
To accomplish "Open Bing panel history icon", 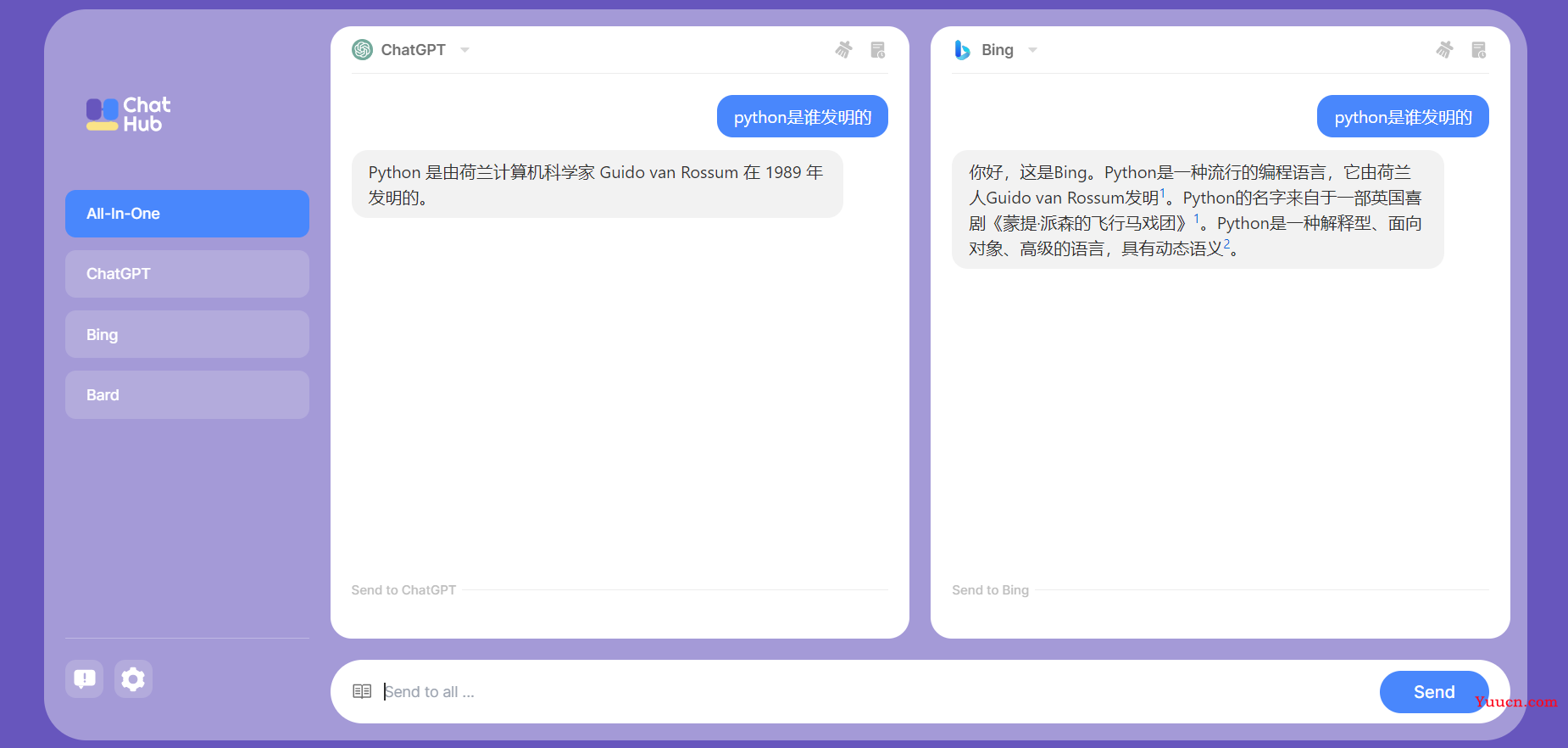I will [1479, 50].
